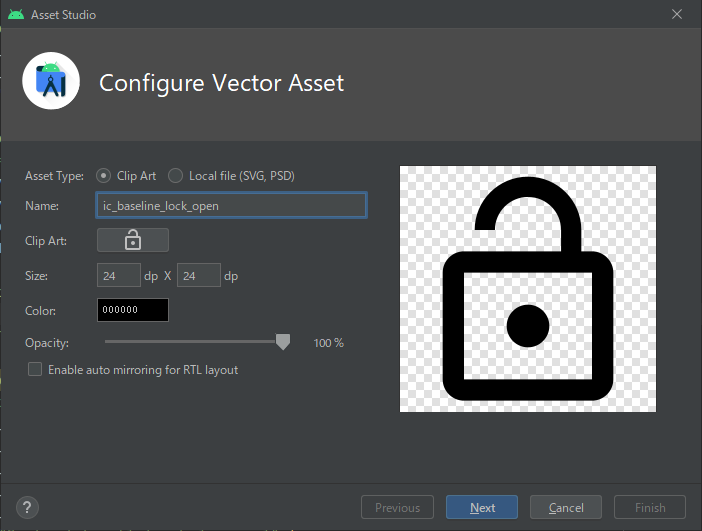Click the Opacity label
This screenshot has height=531, width=702.
point(47,343)
